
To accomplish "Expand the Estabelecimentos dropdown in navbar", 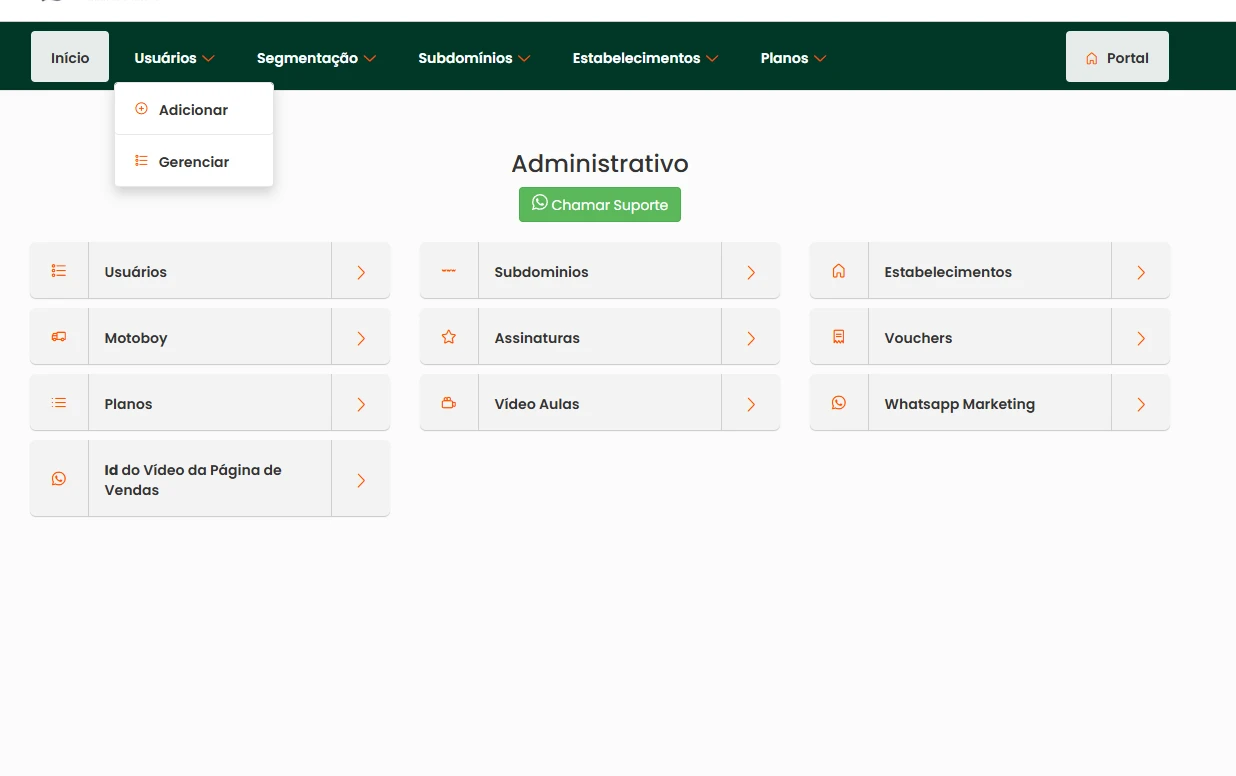I will click(645, 58).
